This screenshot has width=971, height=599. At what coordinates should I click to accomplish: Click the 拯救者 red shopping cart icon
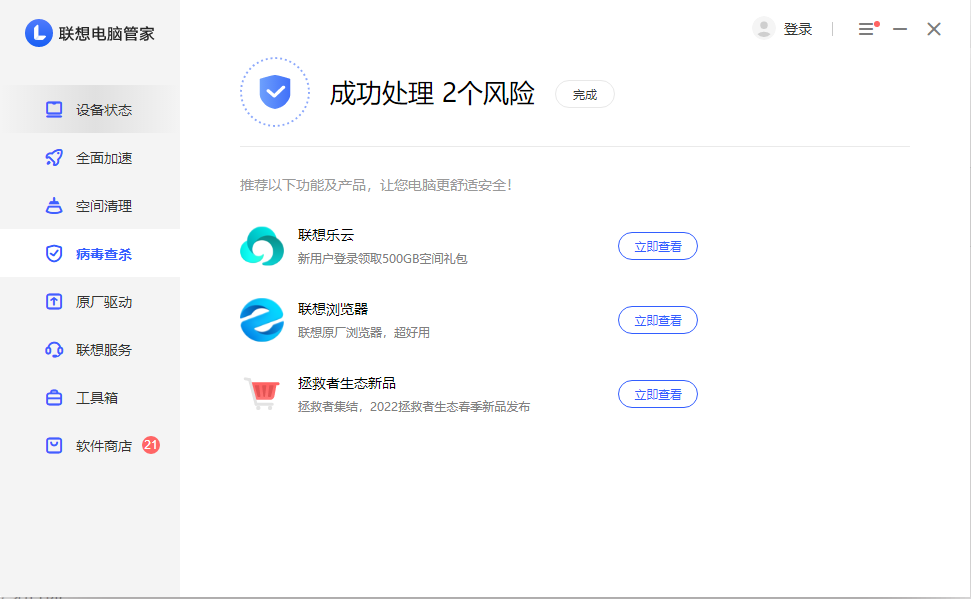point(262,393)
